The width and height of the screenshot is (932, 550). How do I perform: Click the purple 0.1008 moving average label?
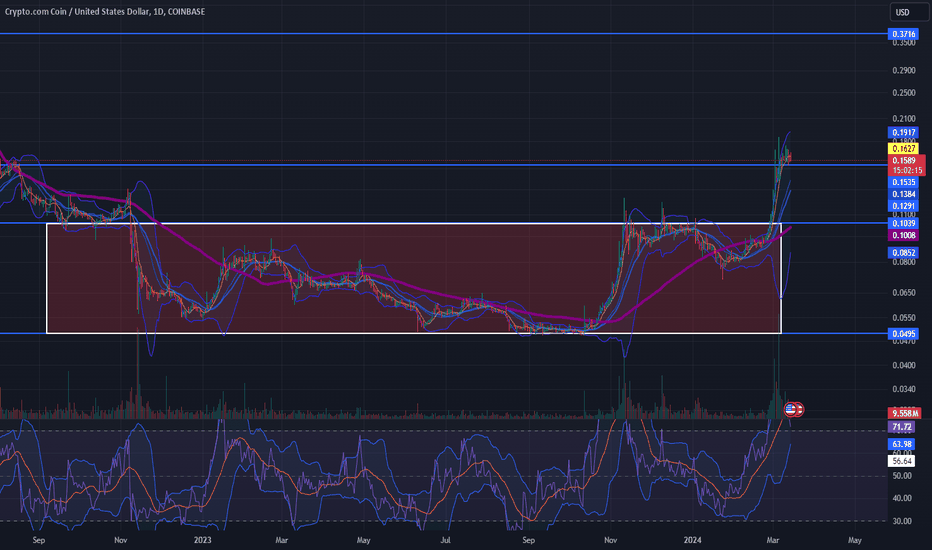click(x=903, y=235)
